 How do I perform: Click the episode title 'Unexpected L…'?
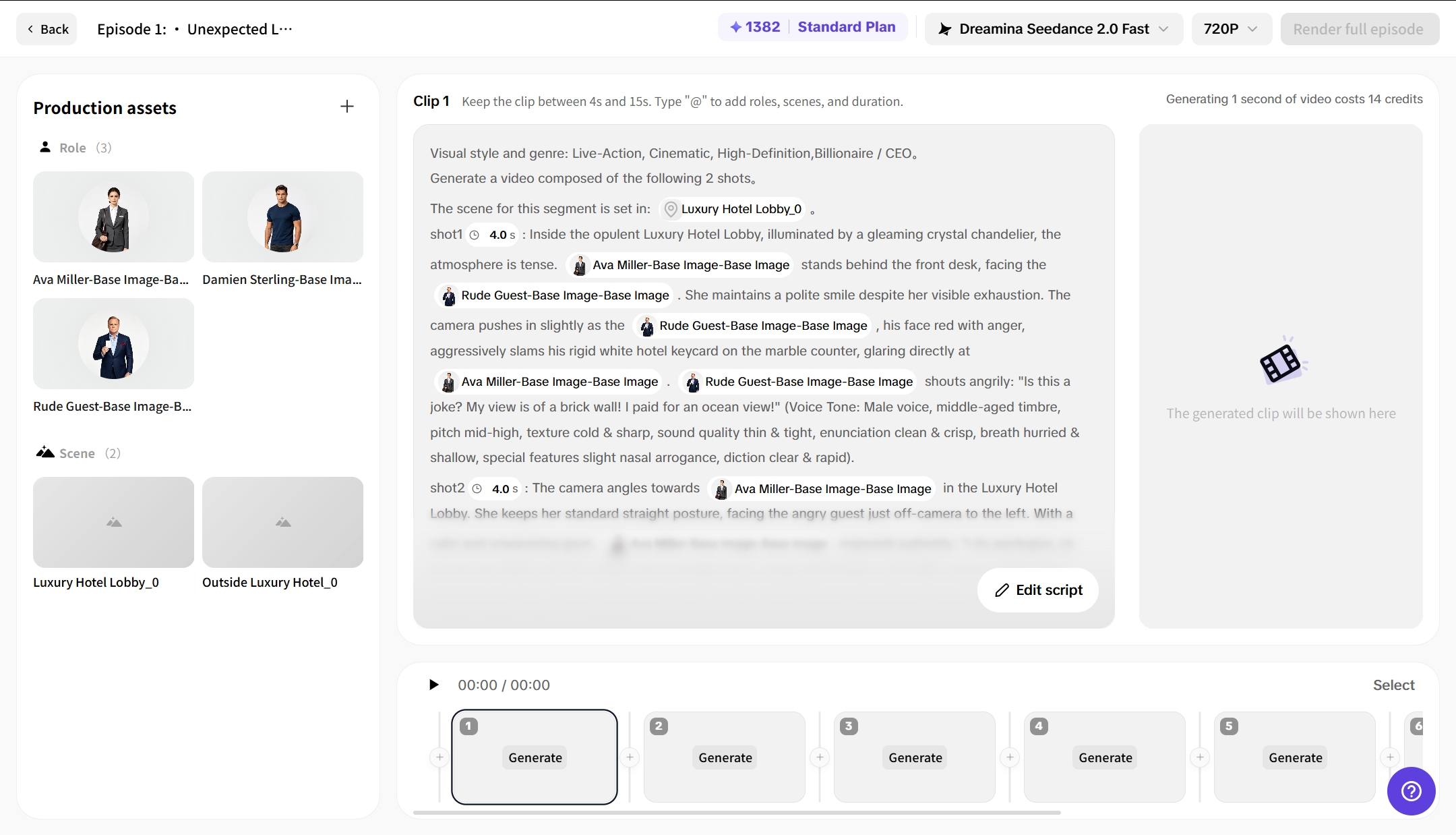tap(239, 29)
